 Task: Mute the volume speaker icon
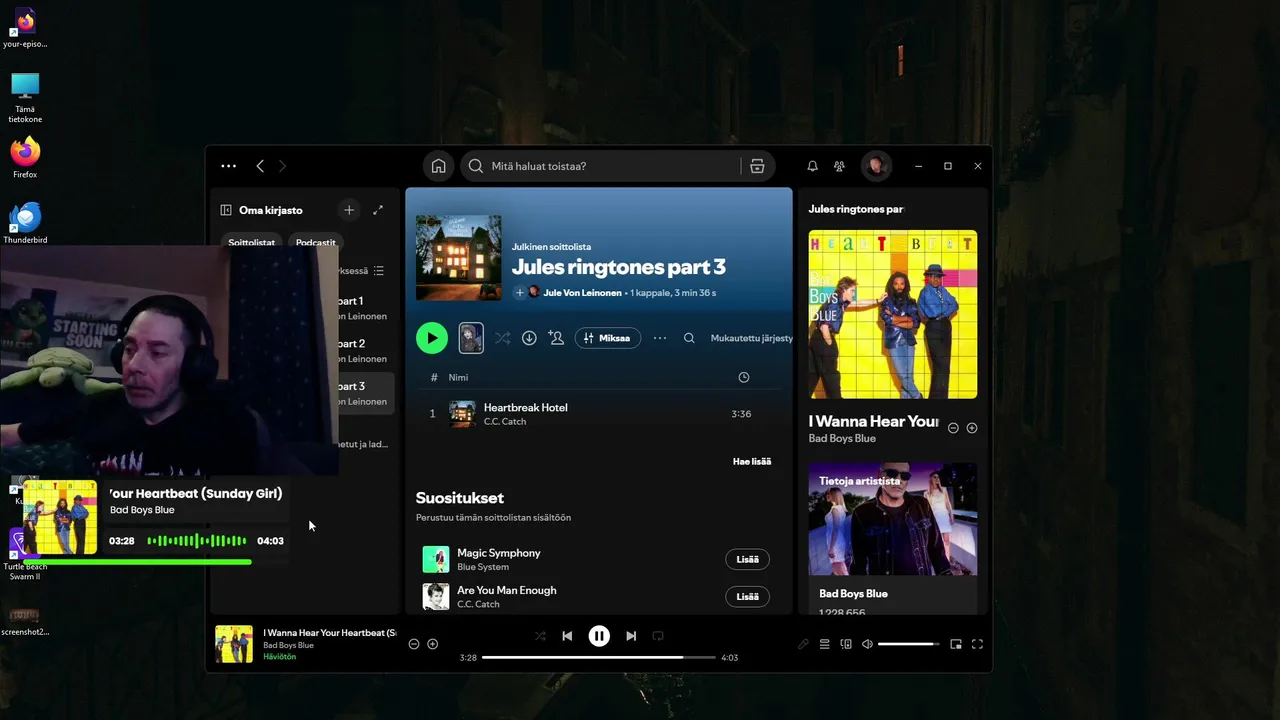pyautogui.click(x=867, y=644)
